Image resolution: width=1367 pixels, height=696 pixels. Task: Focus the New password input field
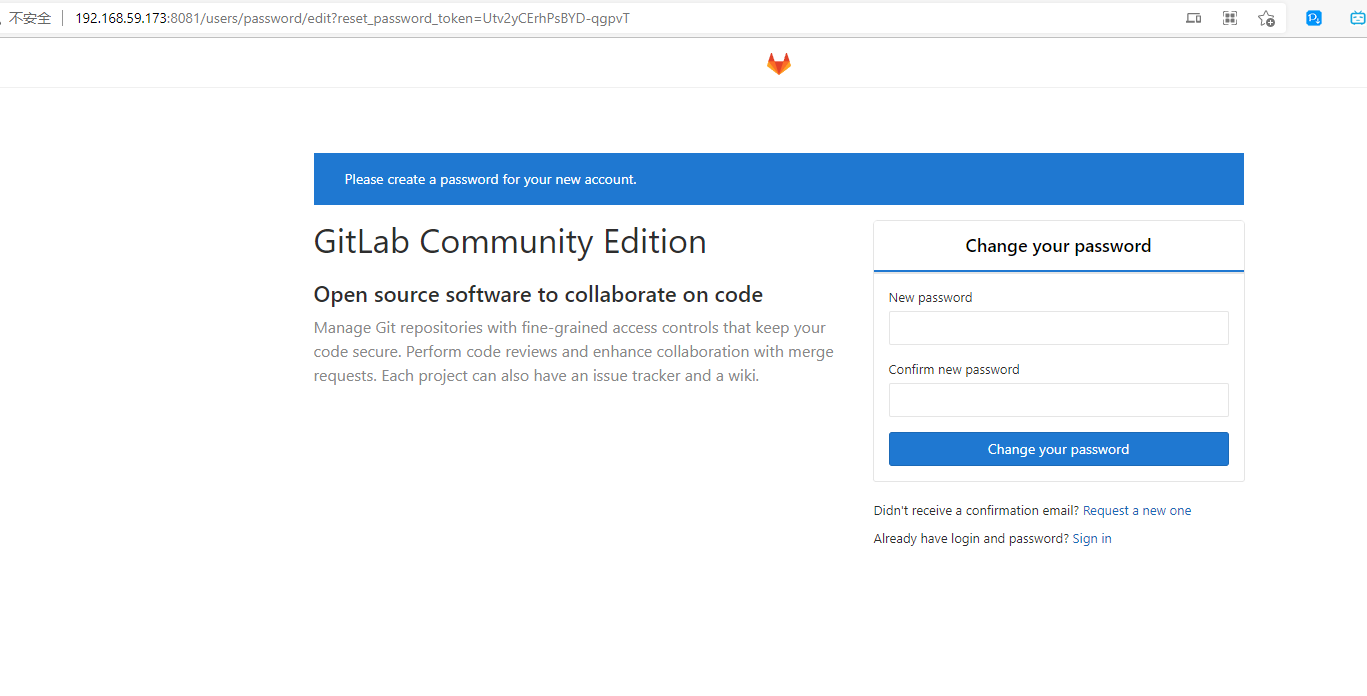pyautogui.click(x=1058, y=328)
